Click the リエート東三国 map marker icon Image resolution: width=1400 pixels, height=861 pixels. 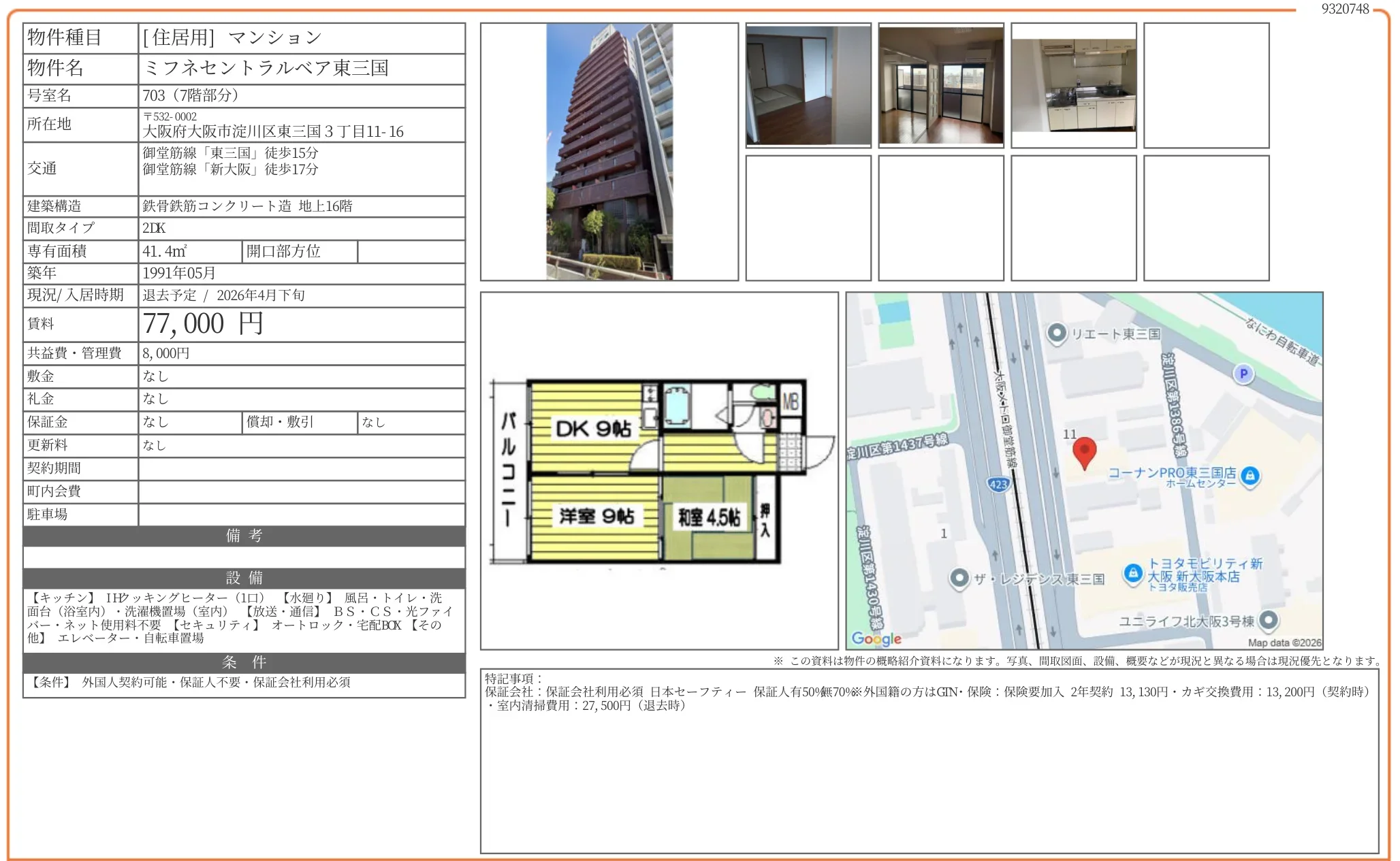coord(1056,334)
